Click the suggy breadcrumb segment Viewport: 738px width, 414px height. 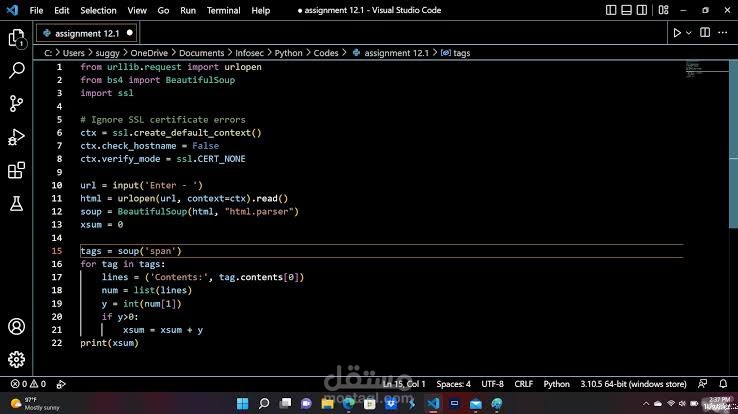point(107,53)
